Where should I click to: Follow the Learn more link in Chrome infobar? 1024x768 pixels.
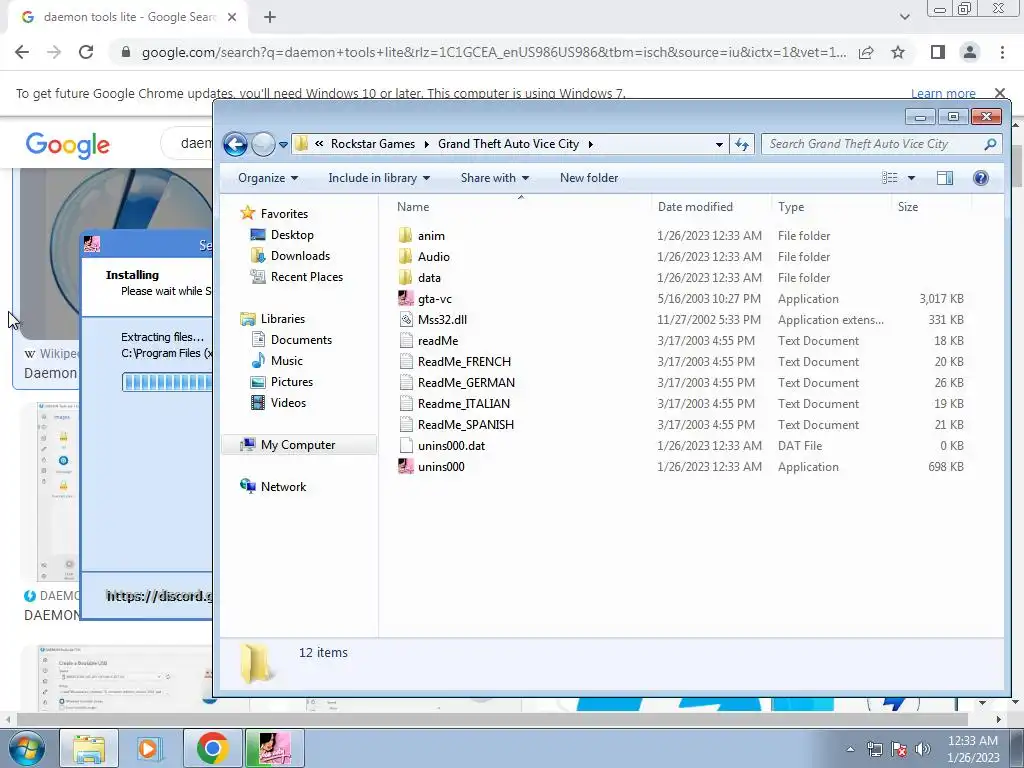tap(943, 93)
